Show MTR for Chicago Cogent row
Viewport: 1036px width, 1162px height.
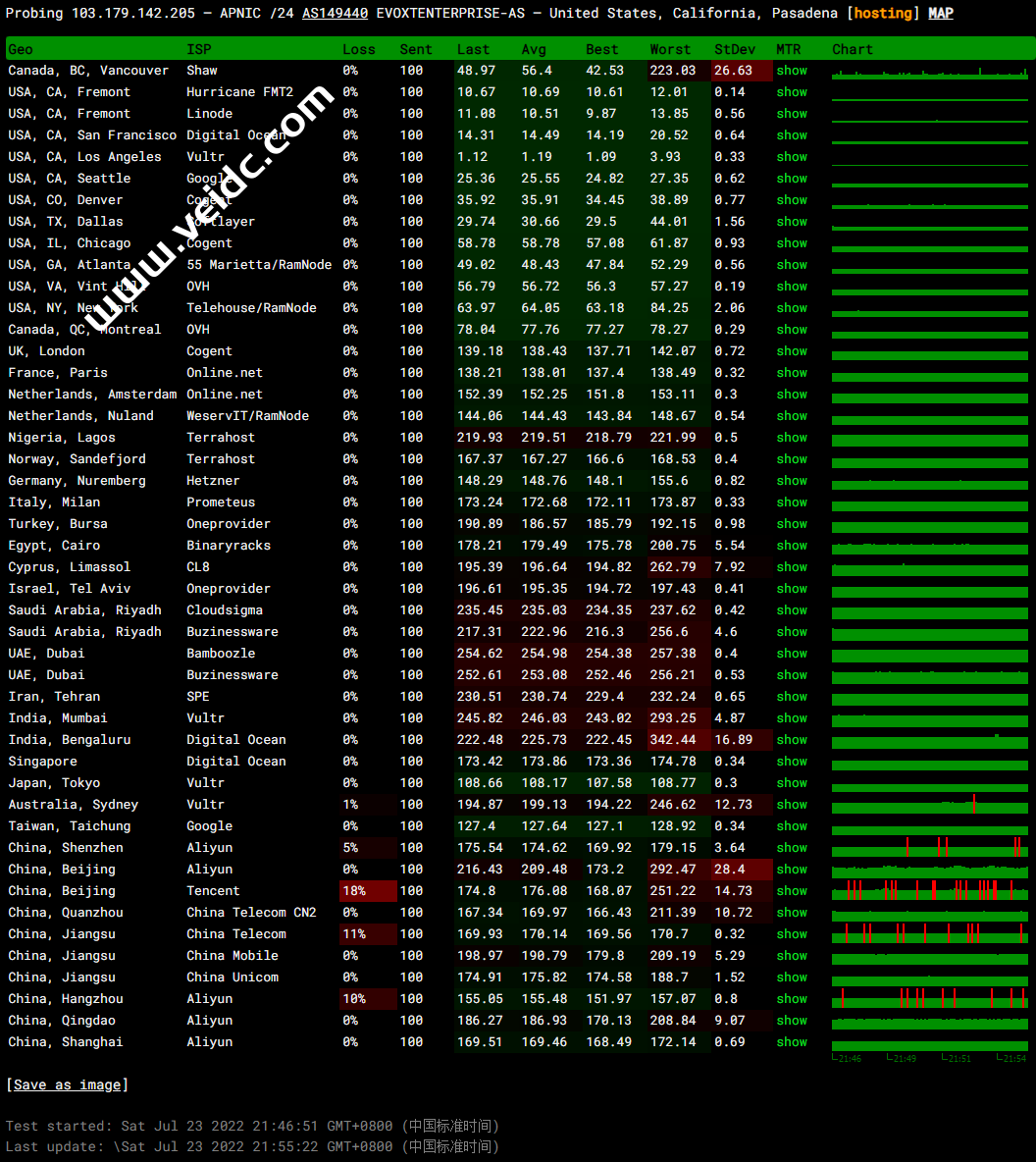pyautogui.click(x=792, y=243)
